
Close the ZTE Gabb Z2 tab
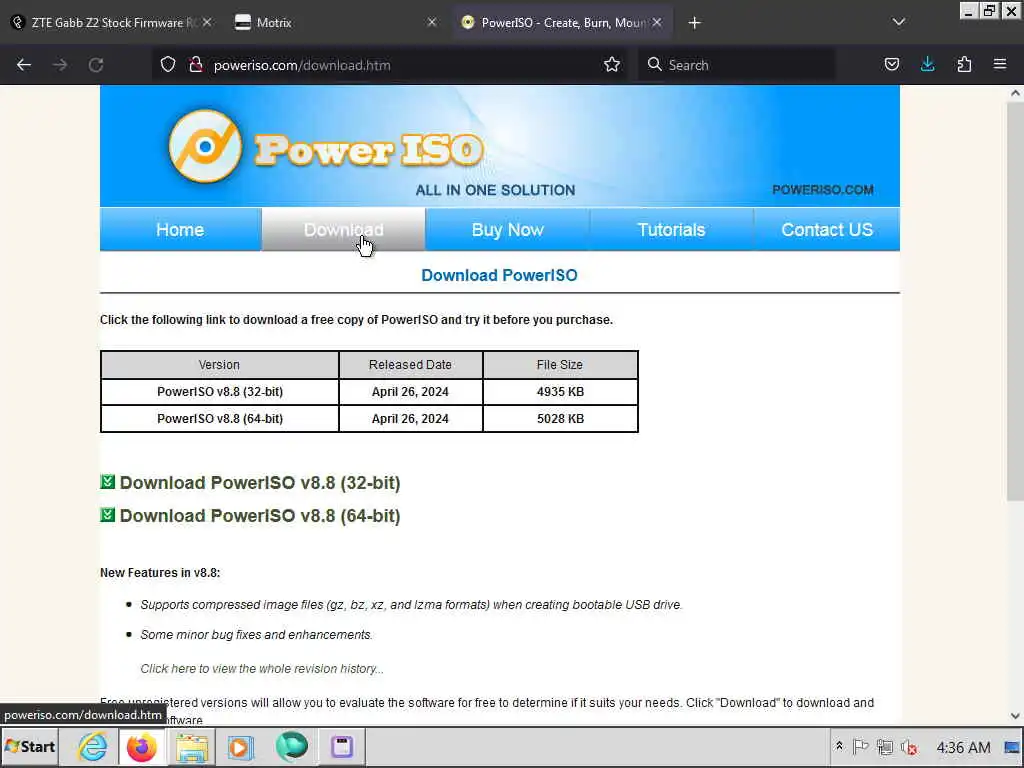206,22
